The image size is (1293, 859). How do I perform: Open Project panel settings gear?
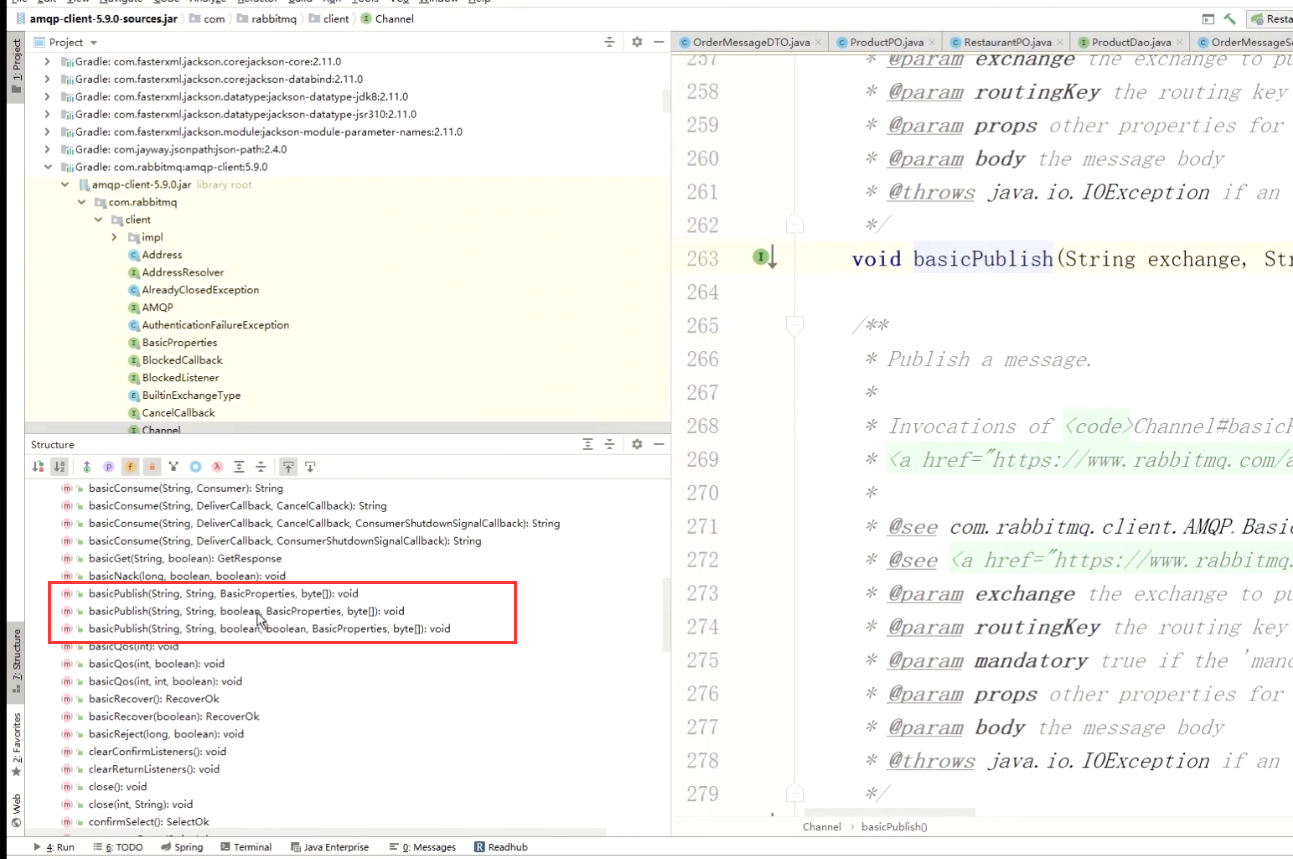[x=637, y=42]
